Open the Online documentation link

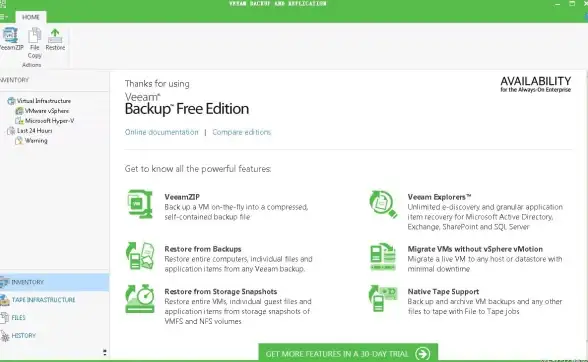click(162, 132)
